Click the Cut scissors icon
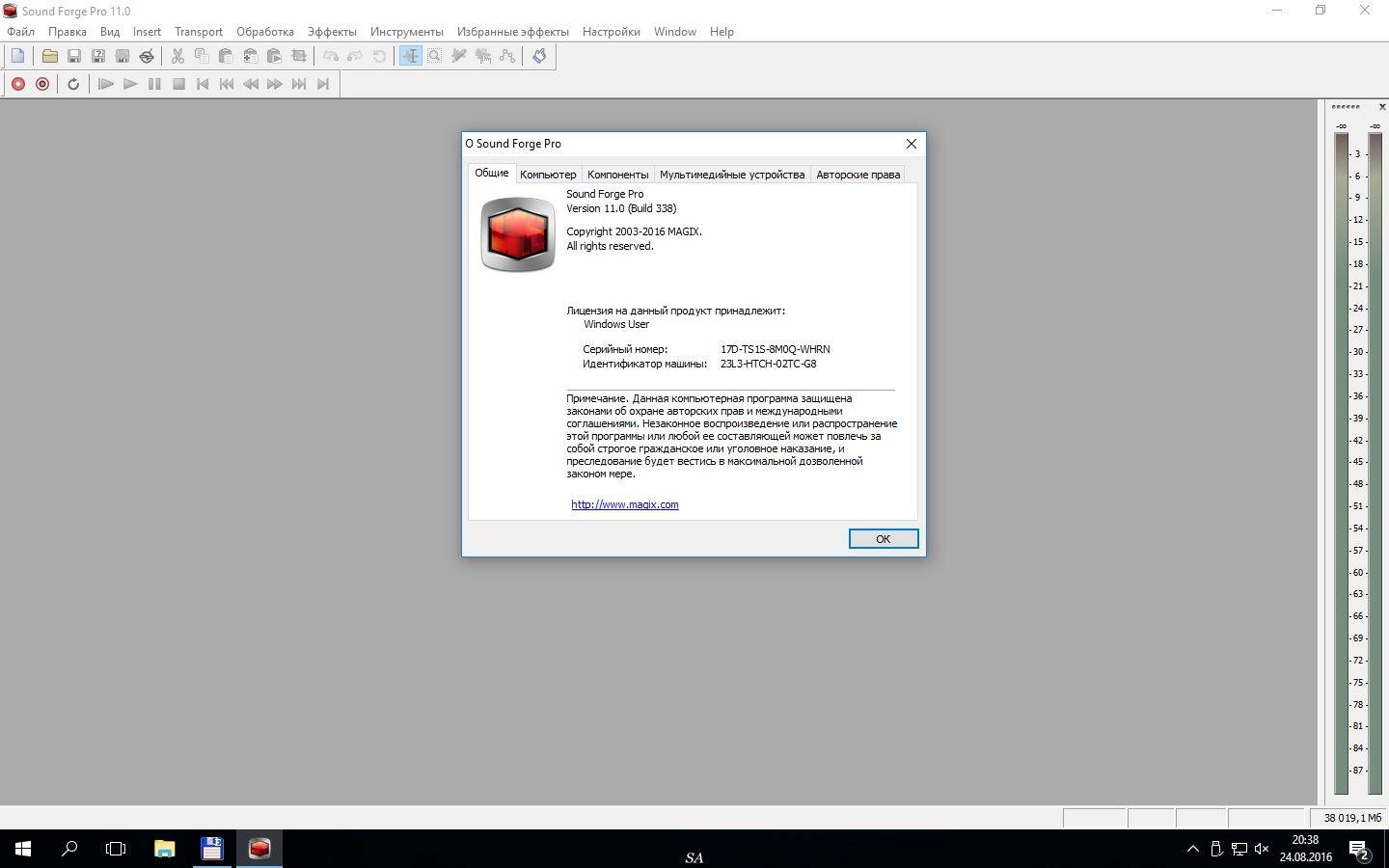The height and width of the screenshot is (868, 1389). click(177, 56)
